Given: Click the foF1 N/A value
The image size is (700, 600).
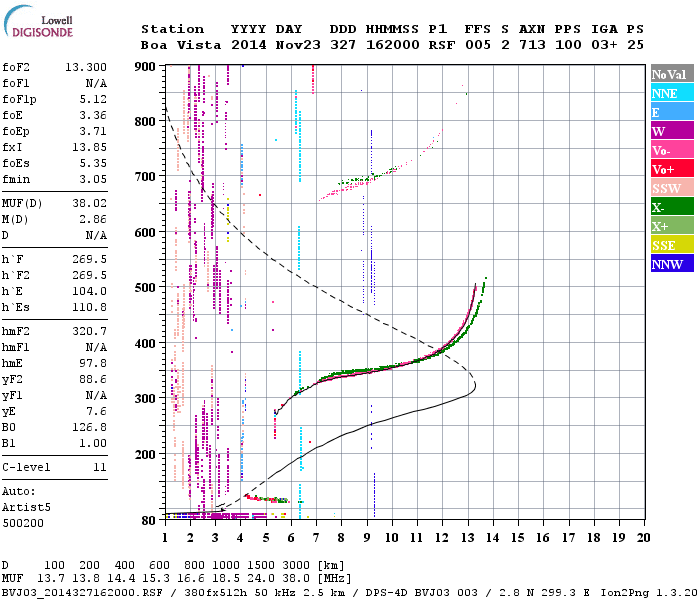Looking at the screenshot, I should click(x=96, y=83).
